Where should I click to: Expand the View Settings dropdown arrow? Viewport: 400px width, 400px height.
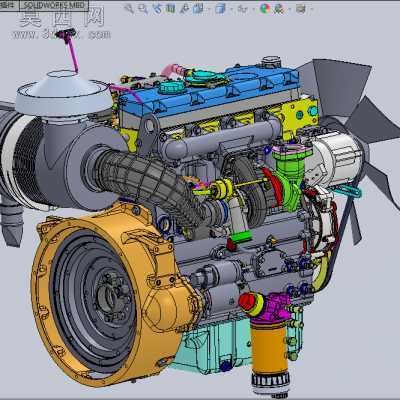tap(312, 9)
